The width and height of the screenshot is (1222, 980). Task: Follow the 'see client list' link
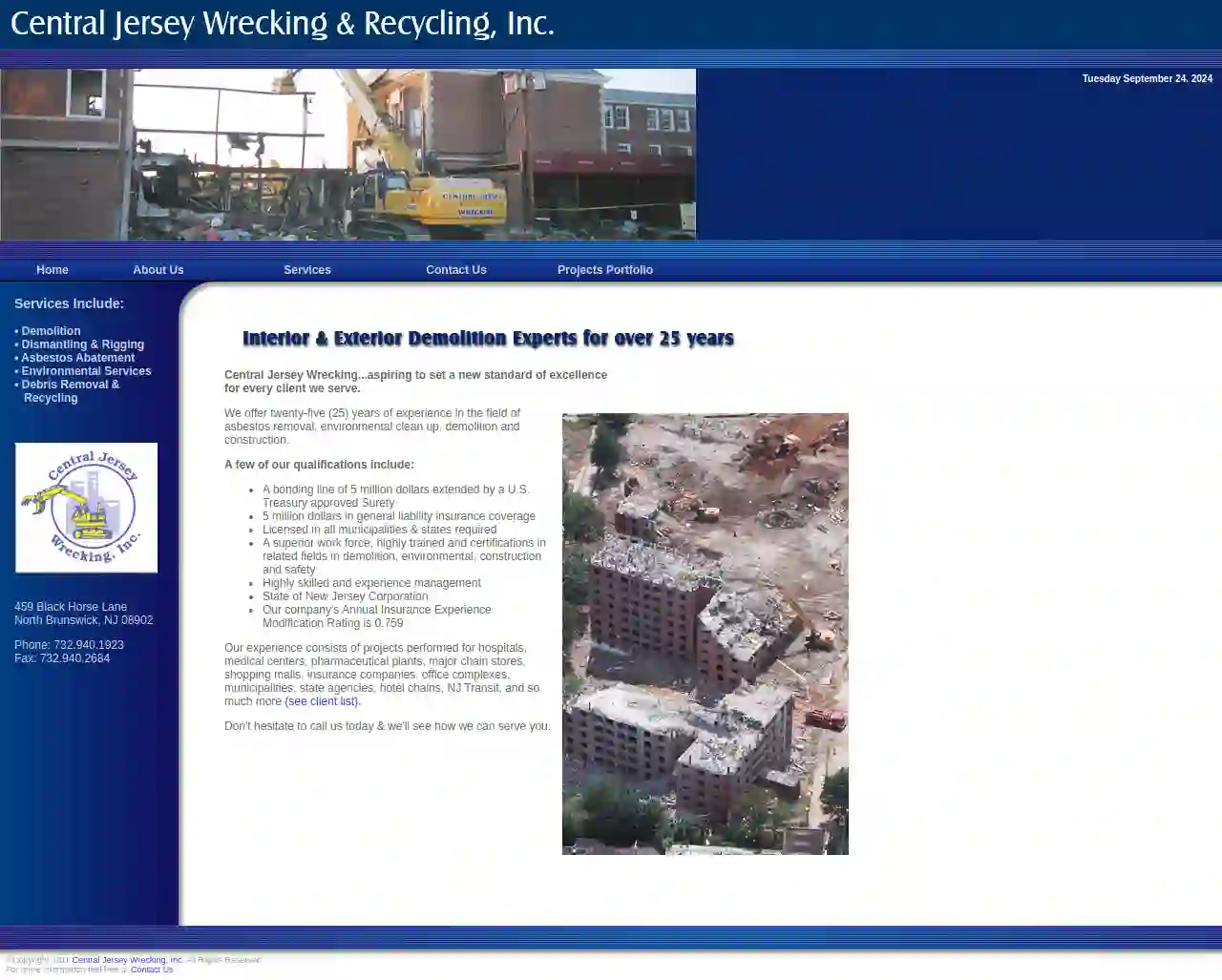322,701
